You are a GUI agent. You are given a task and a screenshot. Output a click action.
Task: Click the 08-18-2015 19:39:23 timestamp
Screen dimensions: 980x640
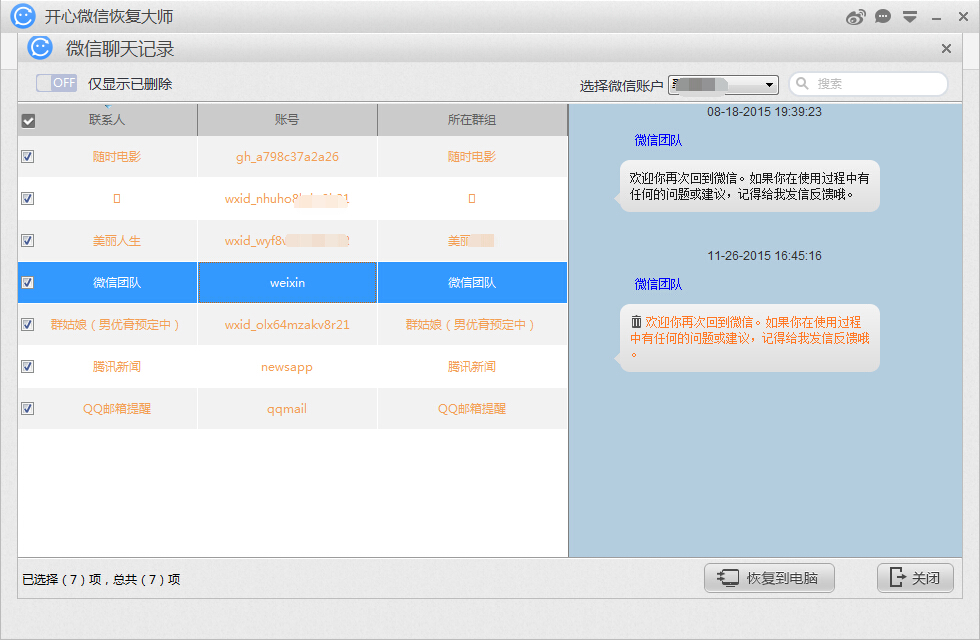click(764, 112)
